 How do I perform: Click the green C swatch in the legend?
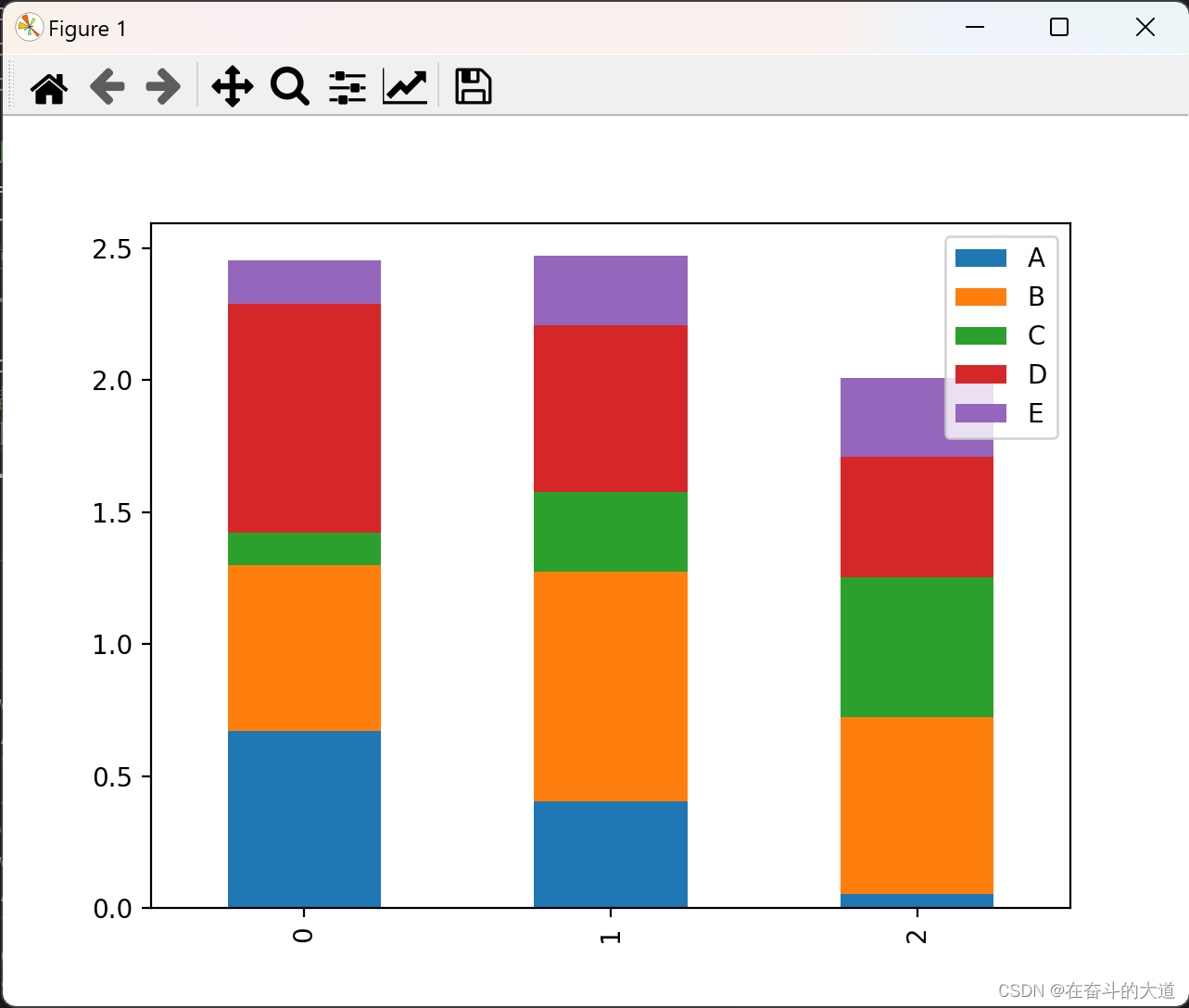point(980,335)
